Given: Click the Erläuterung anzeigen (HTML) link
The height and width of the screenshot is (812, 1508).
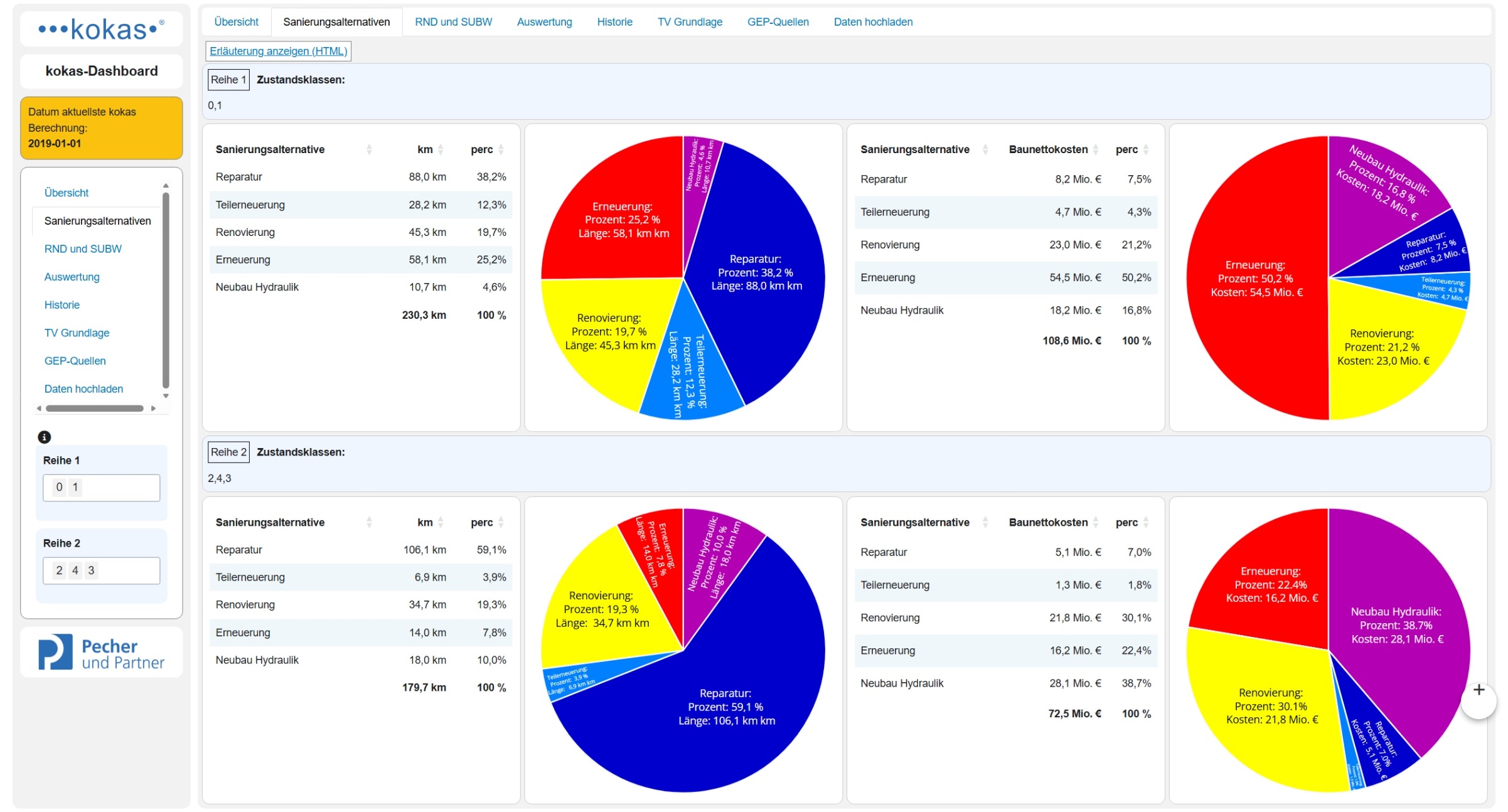Looking at the screenshot, I should click(x=278, y=51).
